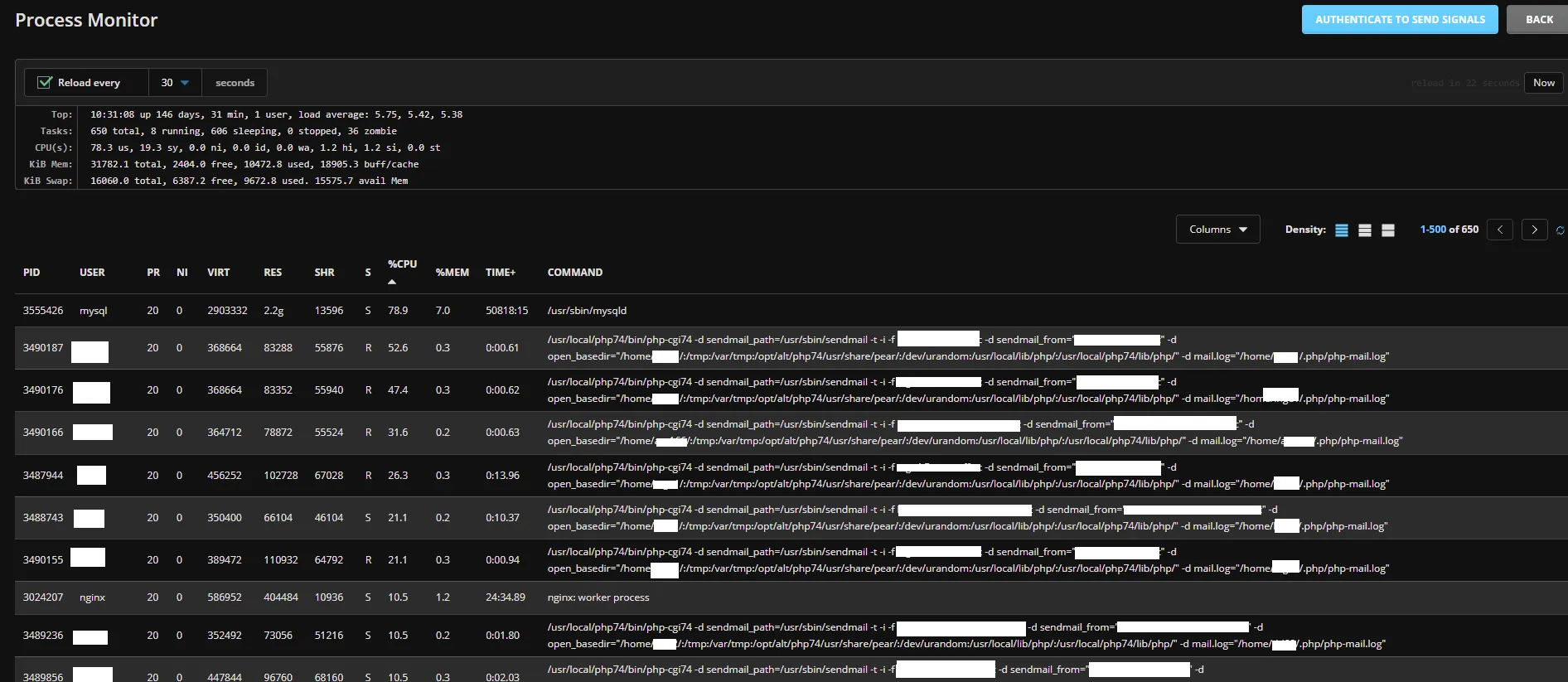
Task: Click the 1-500 of 650 pagination text
Action: coord(1449,230)
